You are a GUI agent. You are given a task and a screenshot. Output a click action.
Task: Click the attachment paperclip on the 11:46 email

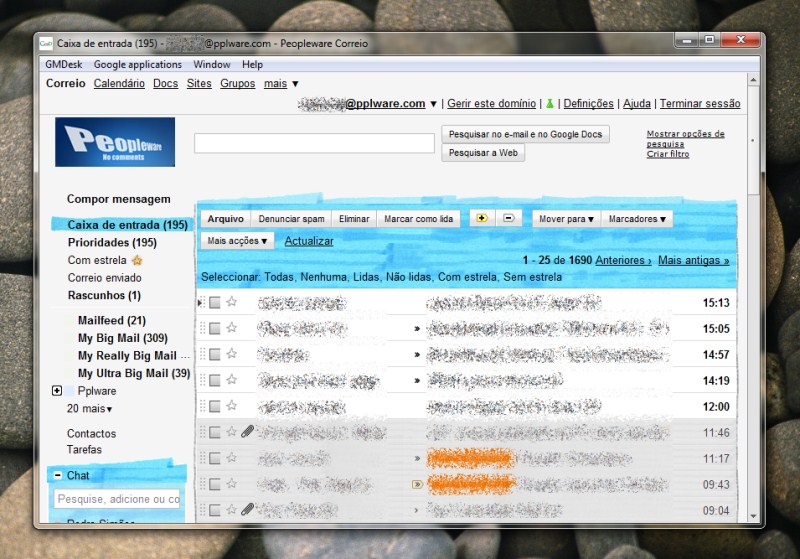(x=247, y=432)
